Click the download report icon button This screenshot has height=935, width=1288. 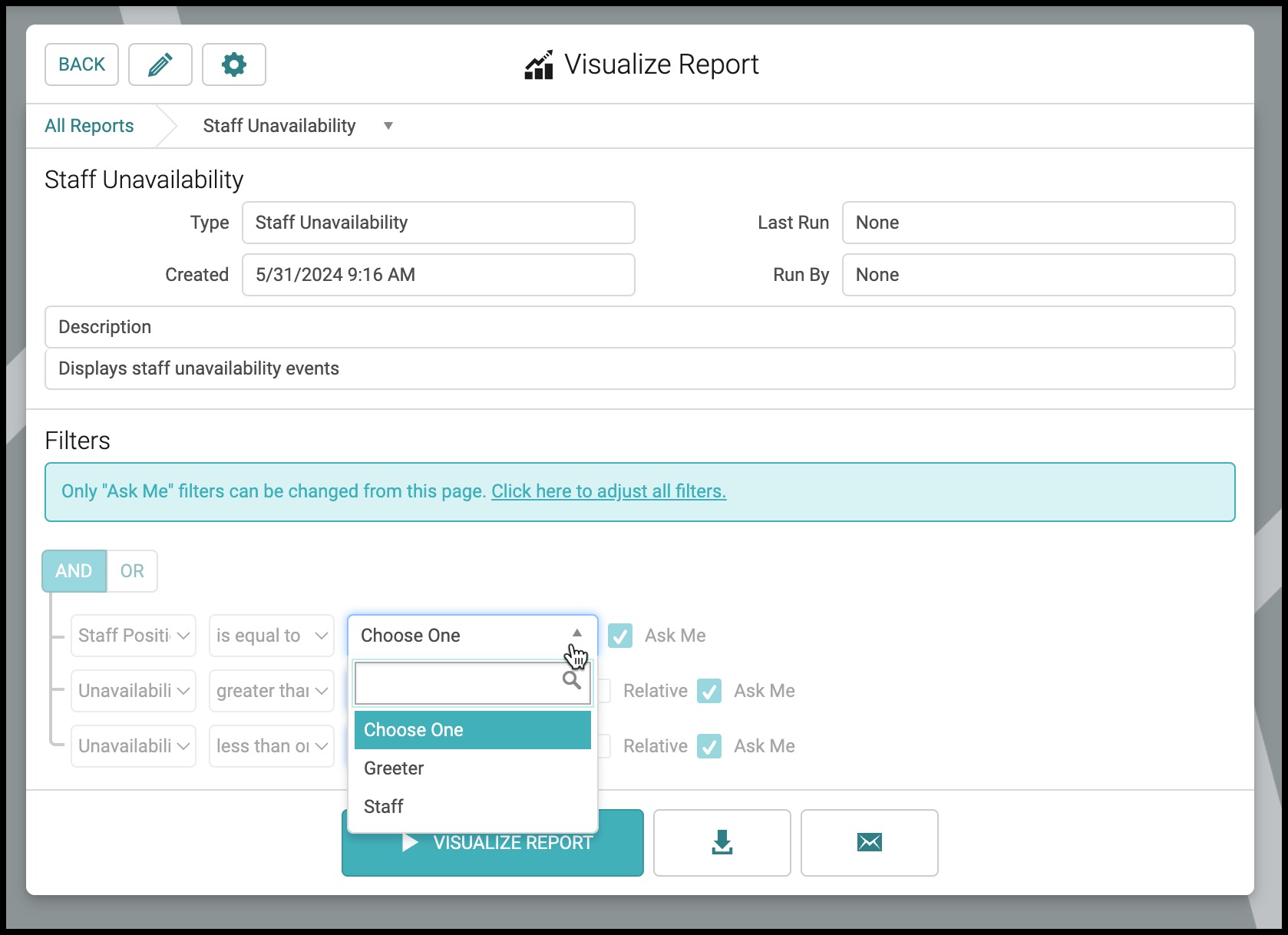coord(722,842)
